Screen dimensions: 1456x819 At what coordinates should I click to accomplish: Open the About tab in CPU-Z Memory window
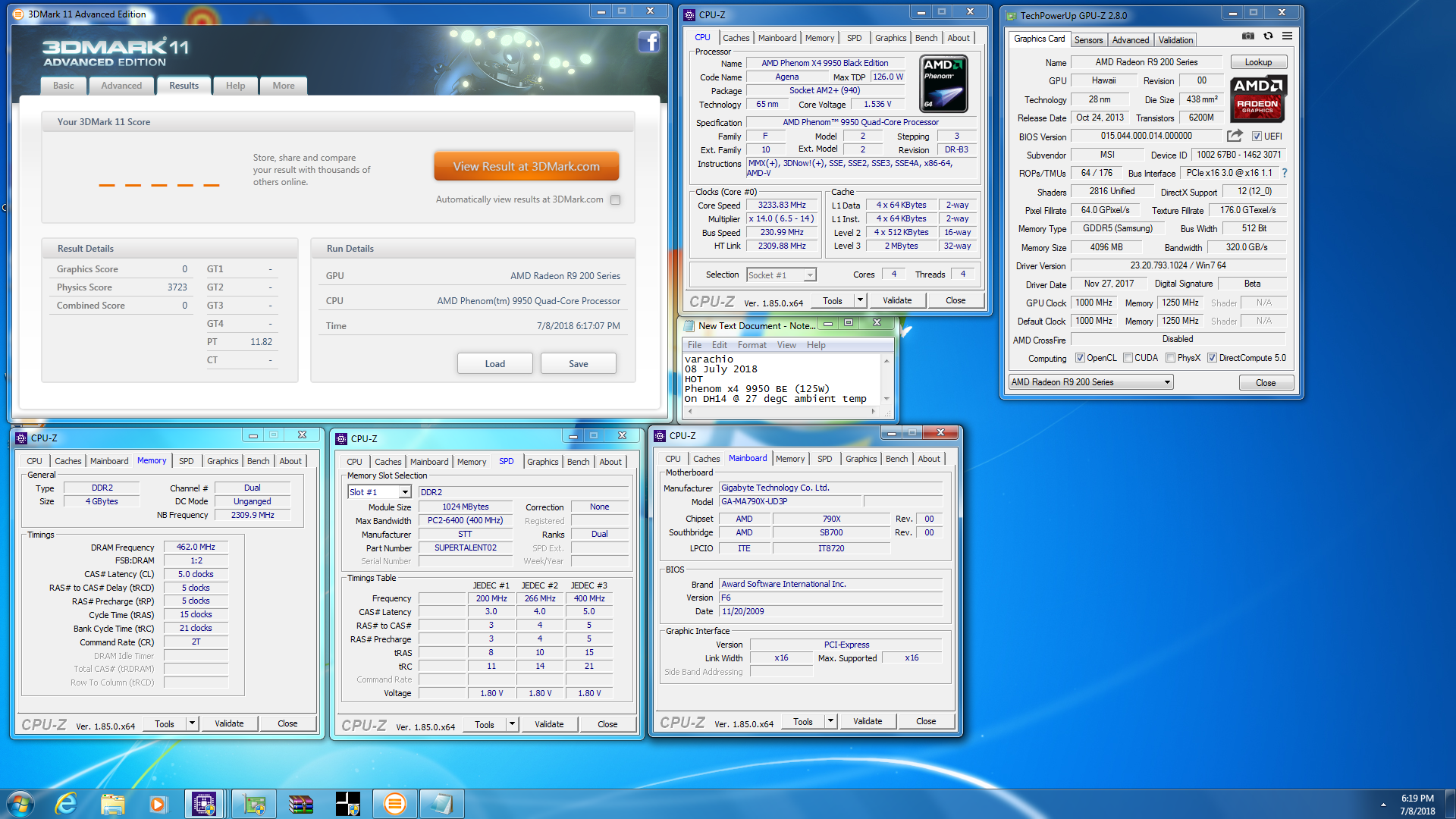coord(290,461)
